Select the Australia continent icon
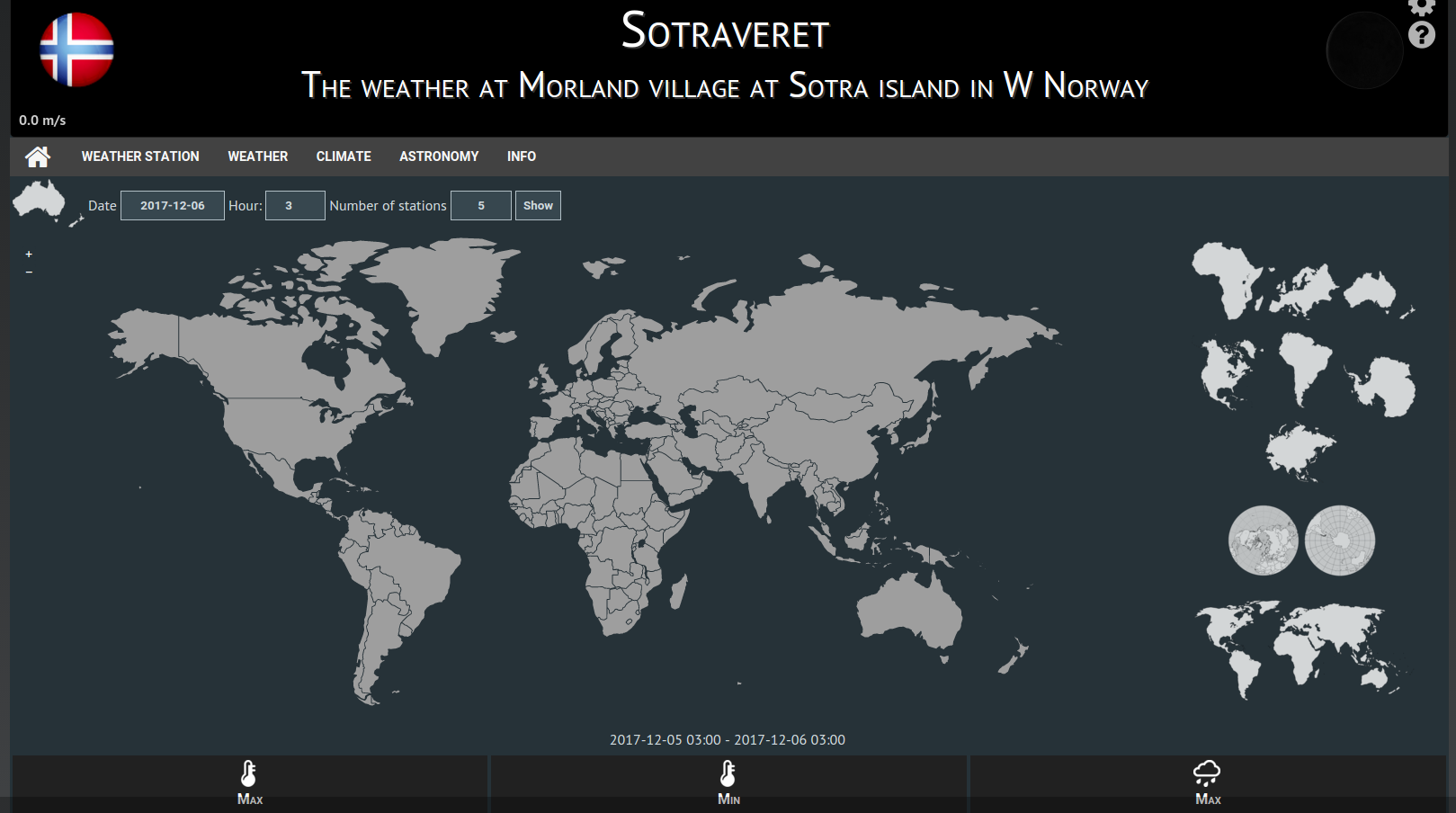The width and height of the screenshot is (1456, 813). 1371,288
